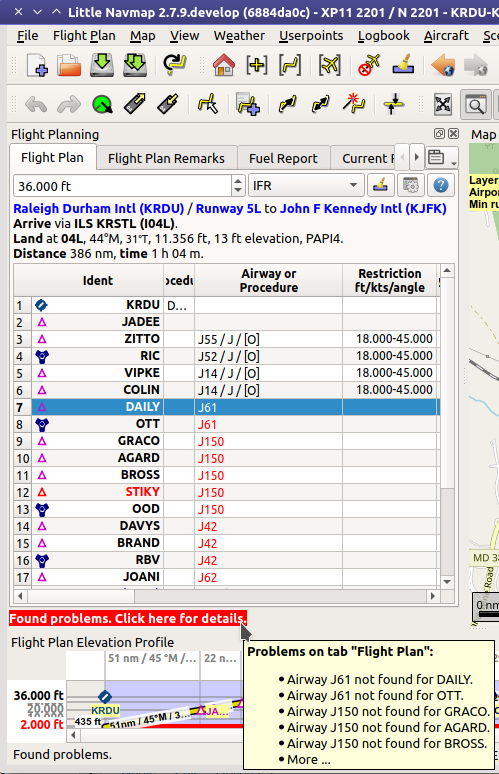Click the blue help question mark button
The width and height of the screenshot is (499, 774).
[x=441, y=186]
